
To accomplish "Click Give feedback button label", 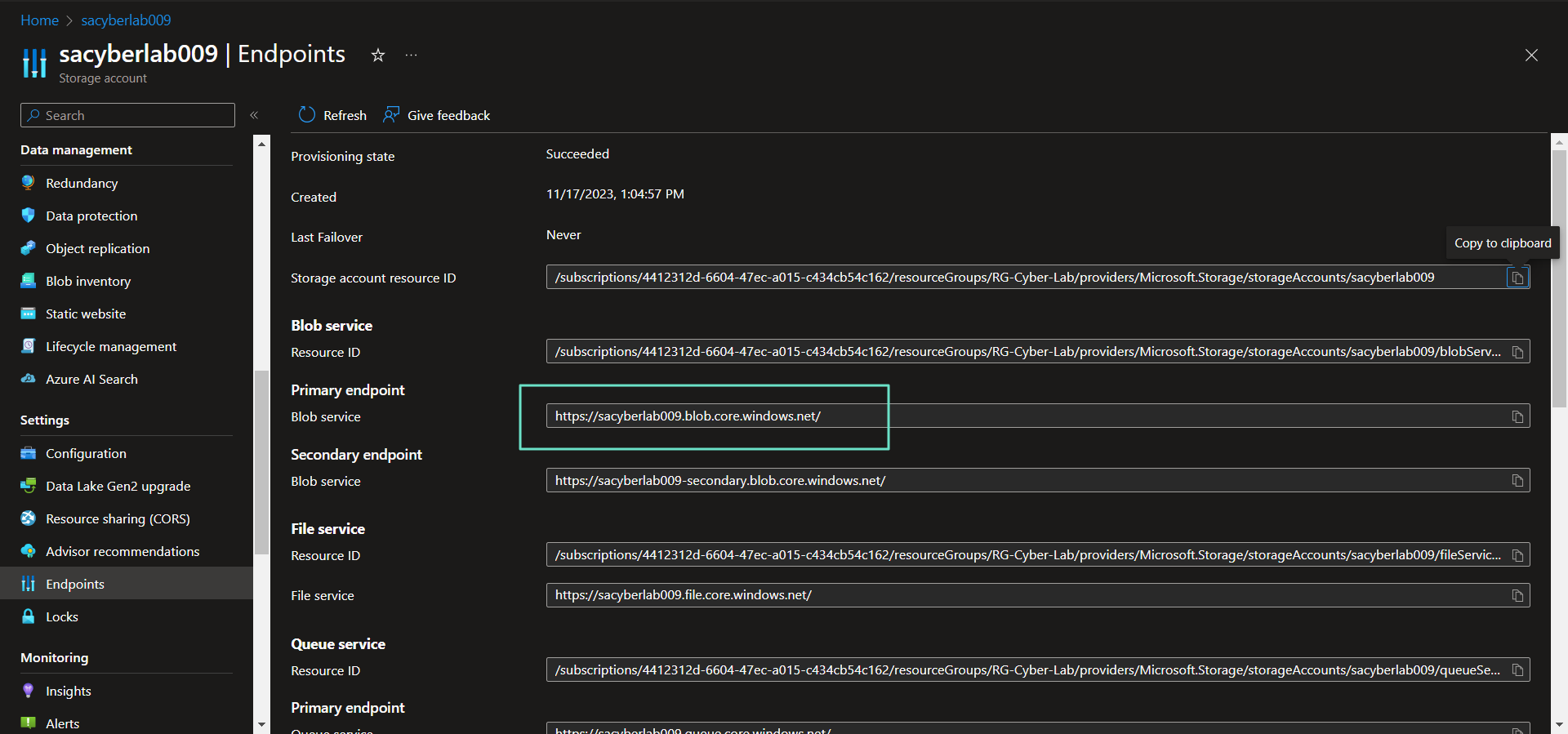I will tap(448, 115).
